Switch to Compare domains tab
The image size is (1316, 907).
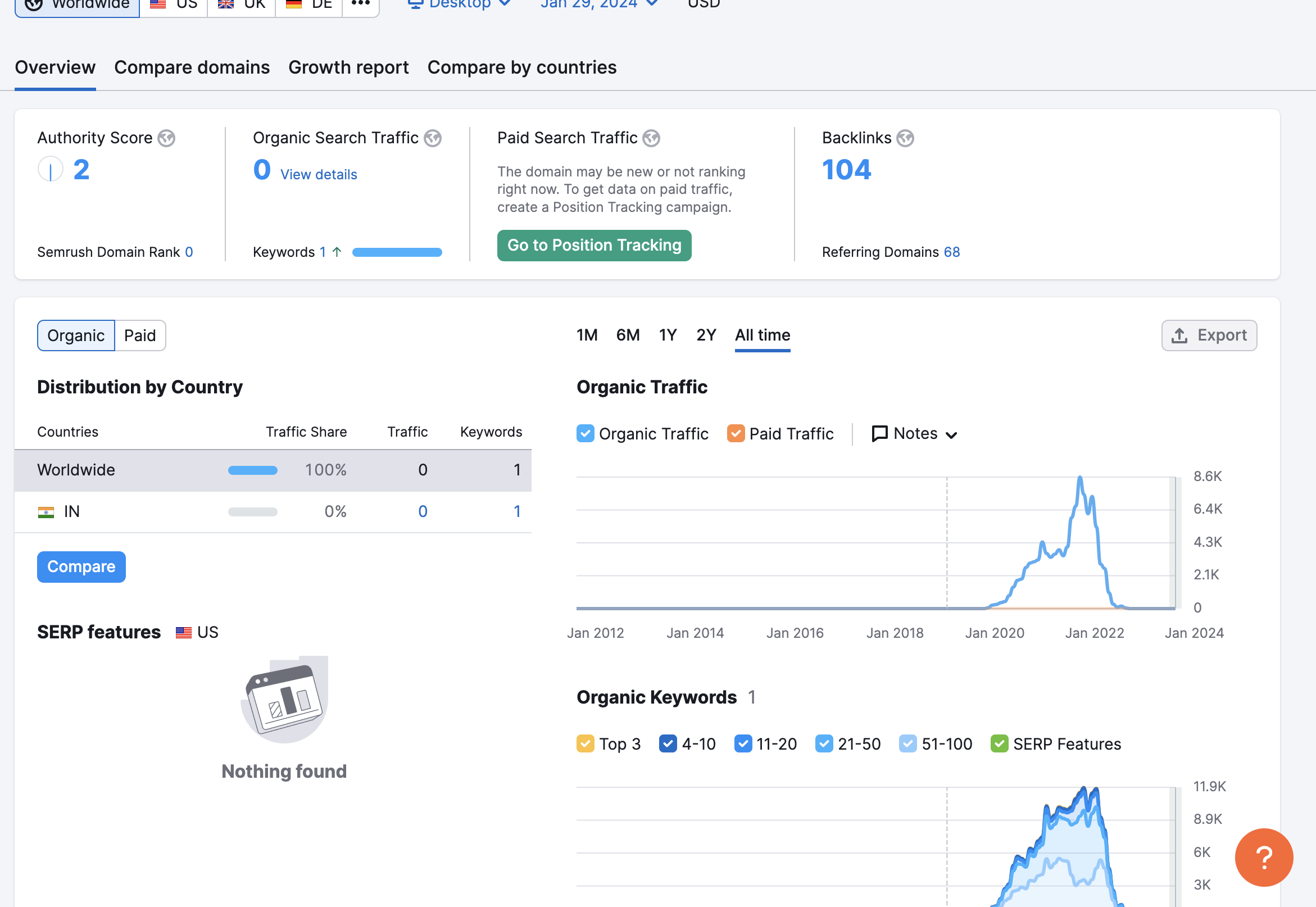point(192,67)
